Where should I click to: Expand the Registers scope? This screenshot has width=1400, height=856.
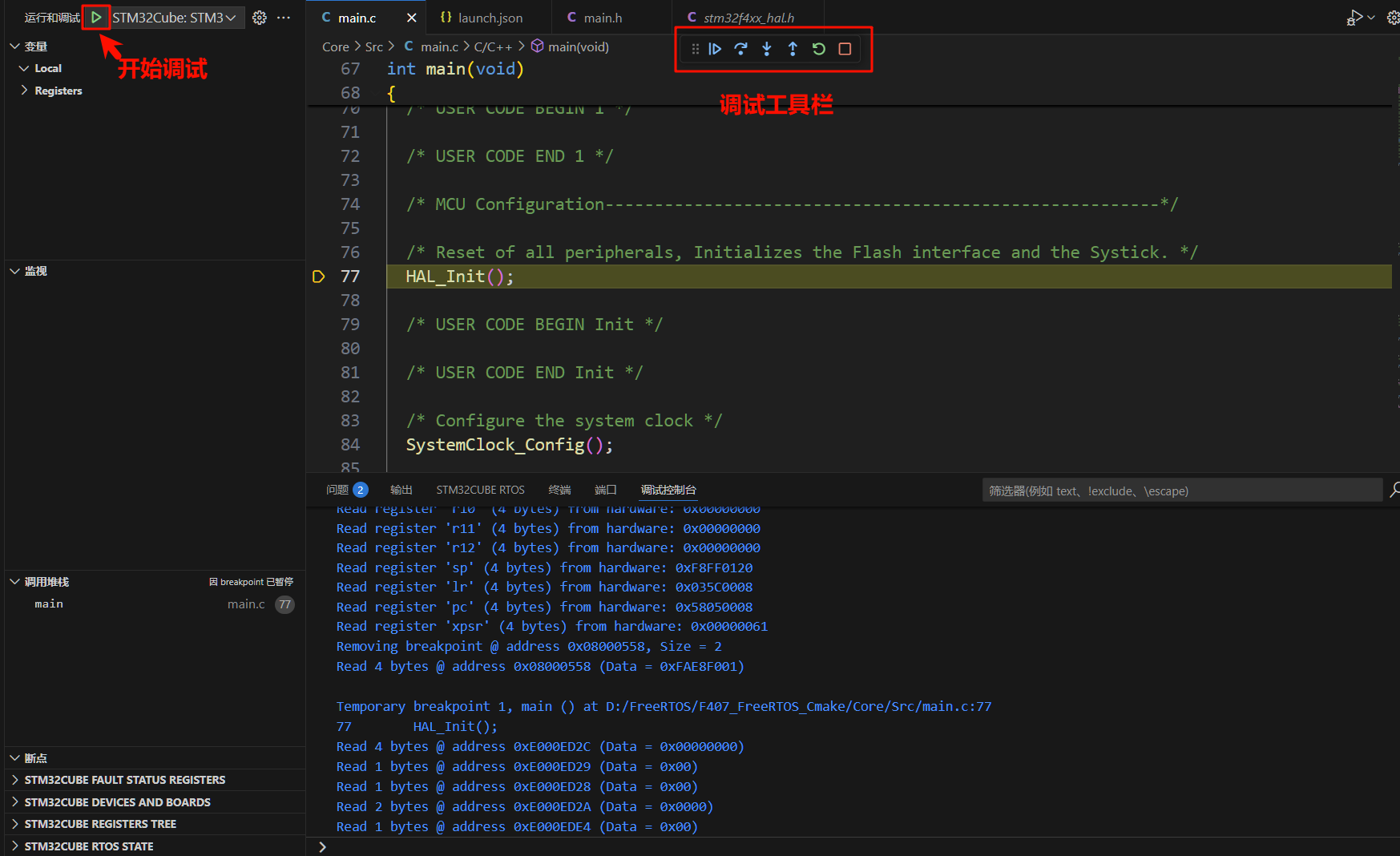point(24,91)
